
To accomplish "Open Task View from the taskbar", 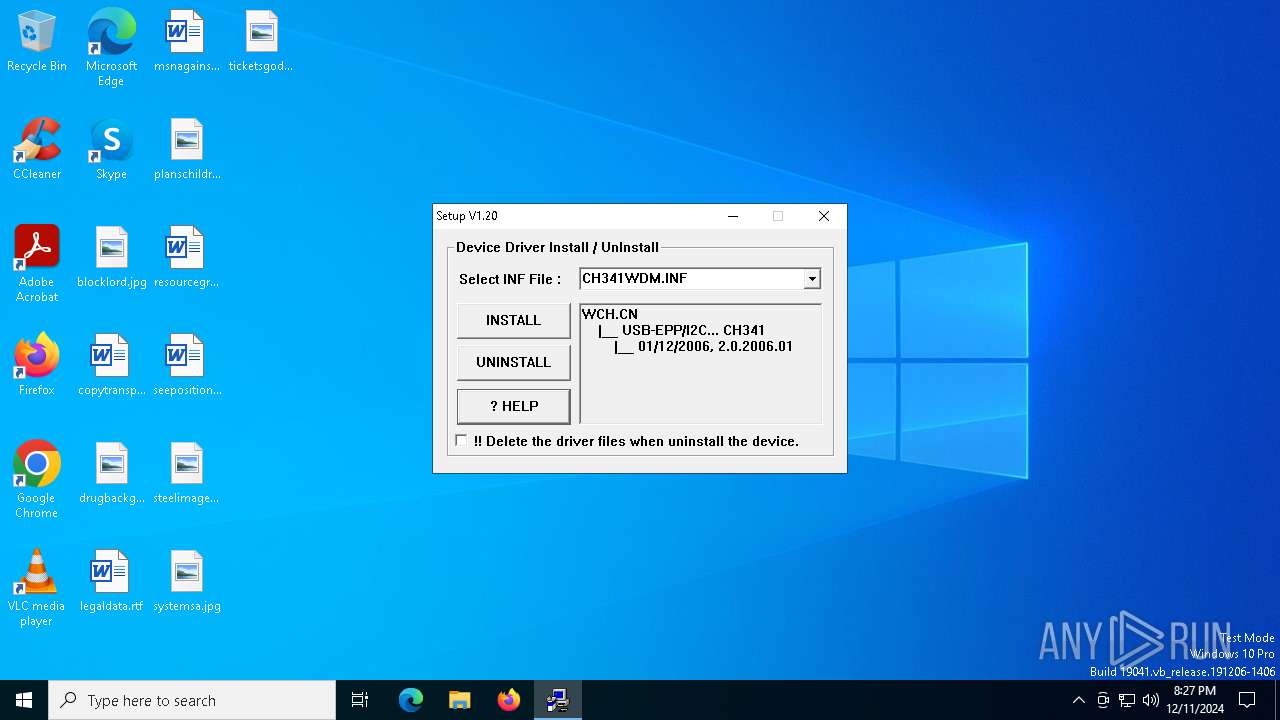I will pos(360,700).
